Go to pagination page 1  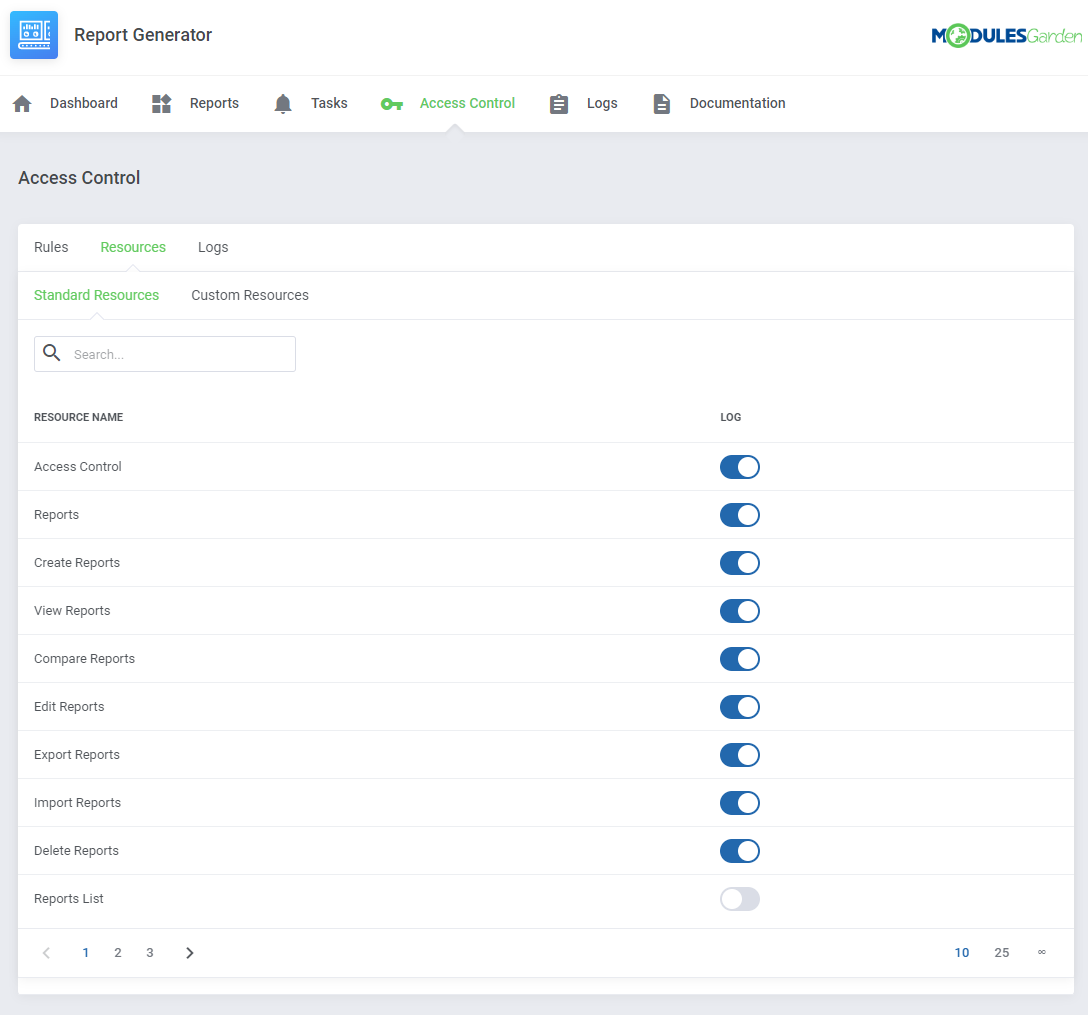click(85, 953)
